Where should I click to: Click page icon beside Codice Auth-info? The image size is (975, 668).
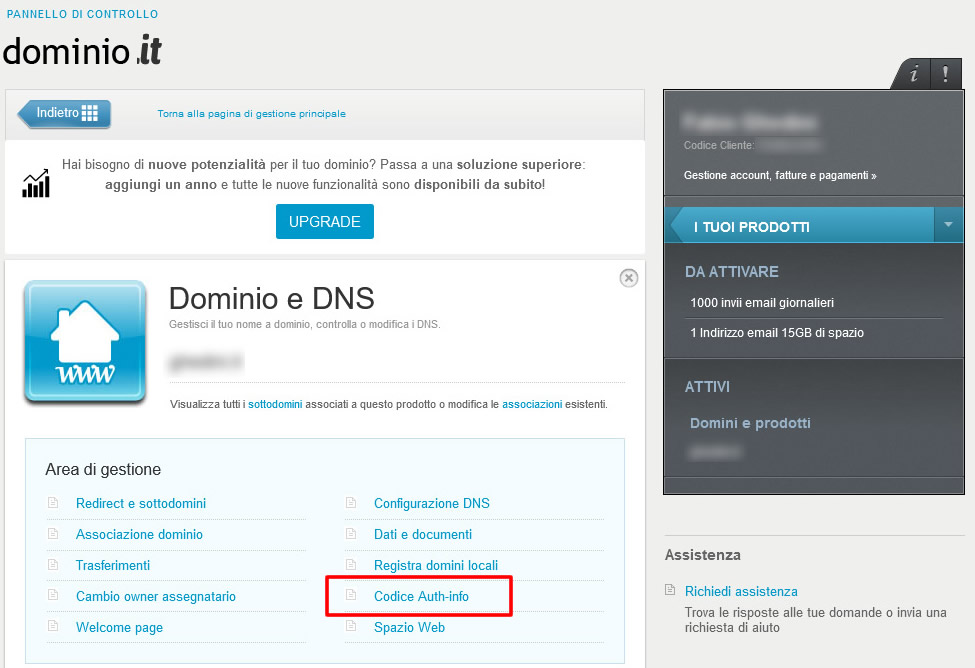(351, 595)
